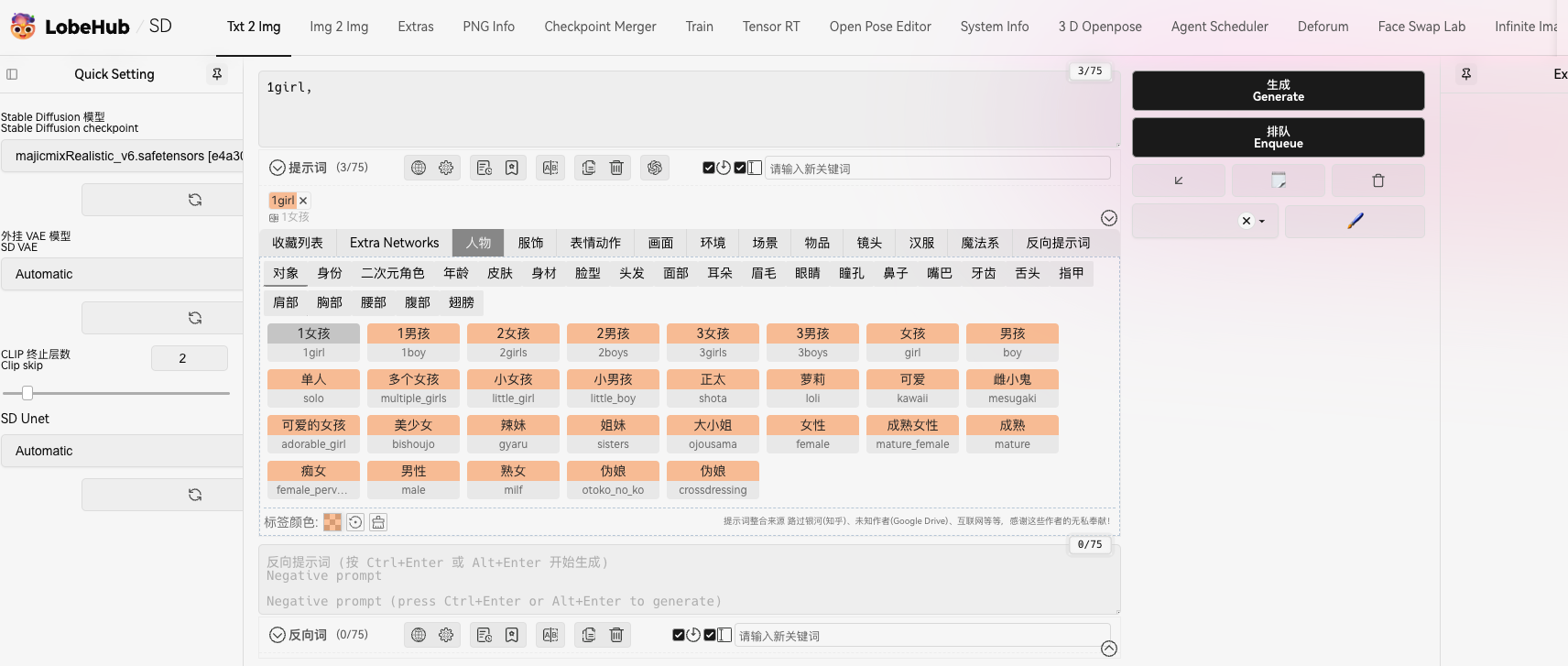Open the SD VAE Automatic dropdown
Viewport: 1568px width, 666px height.
pos(122,274)
